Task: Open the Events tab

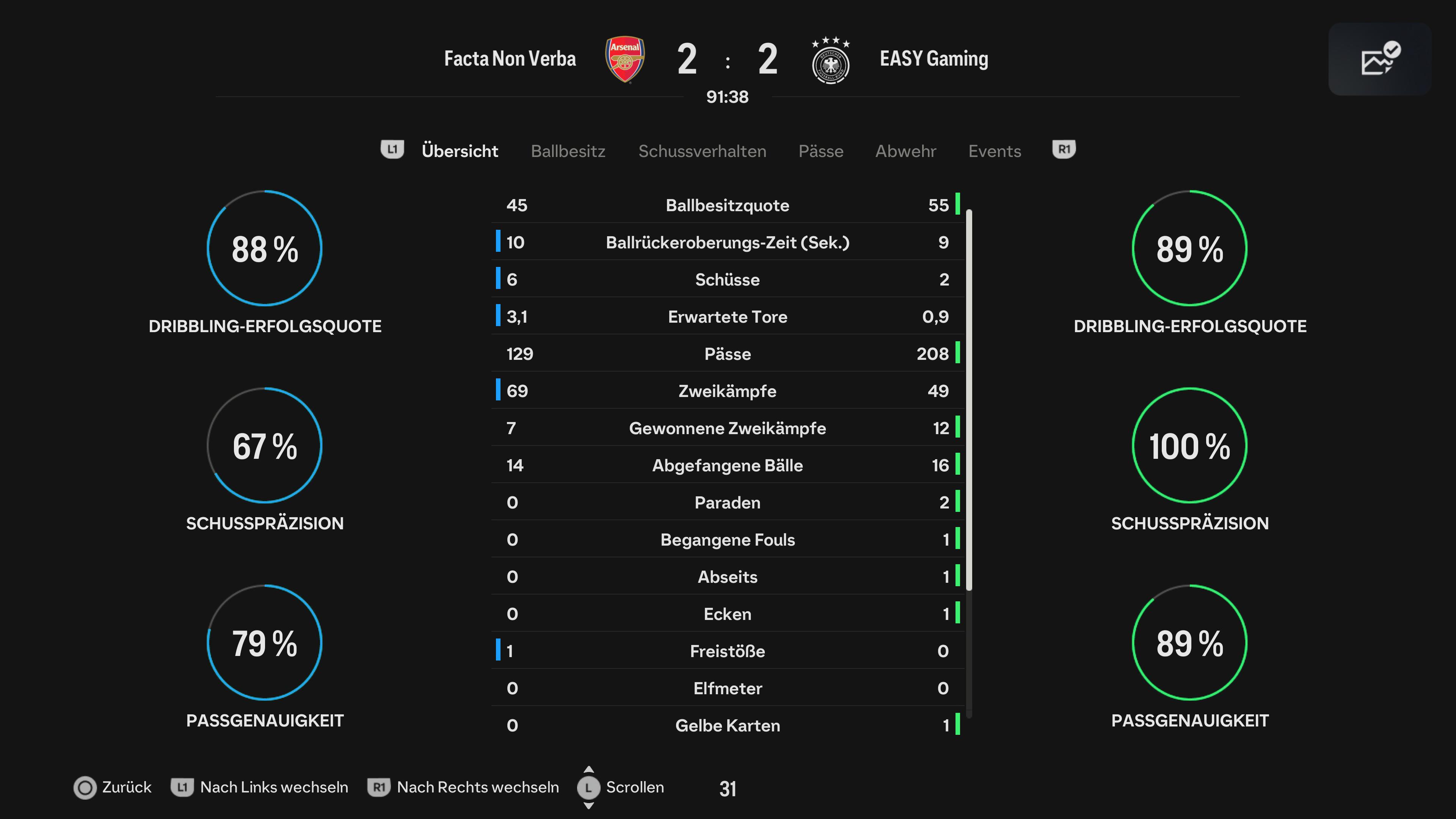Action: pos(994,151)
